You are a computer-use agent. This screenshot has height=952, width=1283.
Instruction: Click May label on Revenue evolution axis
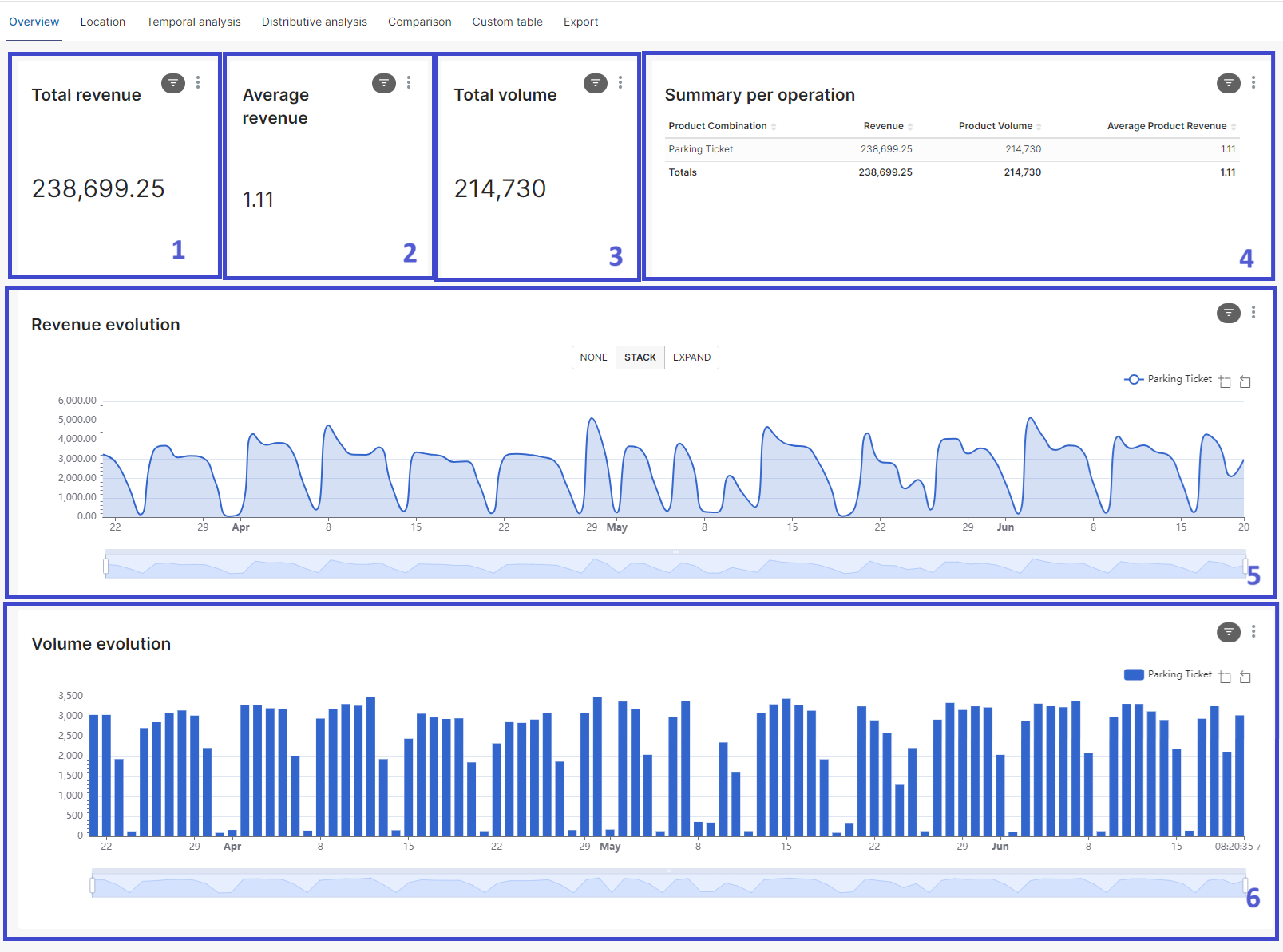pos(617,527)
